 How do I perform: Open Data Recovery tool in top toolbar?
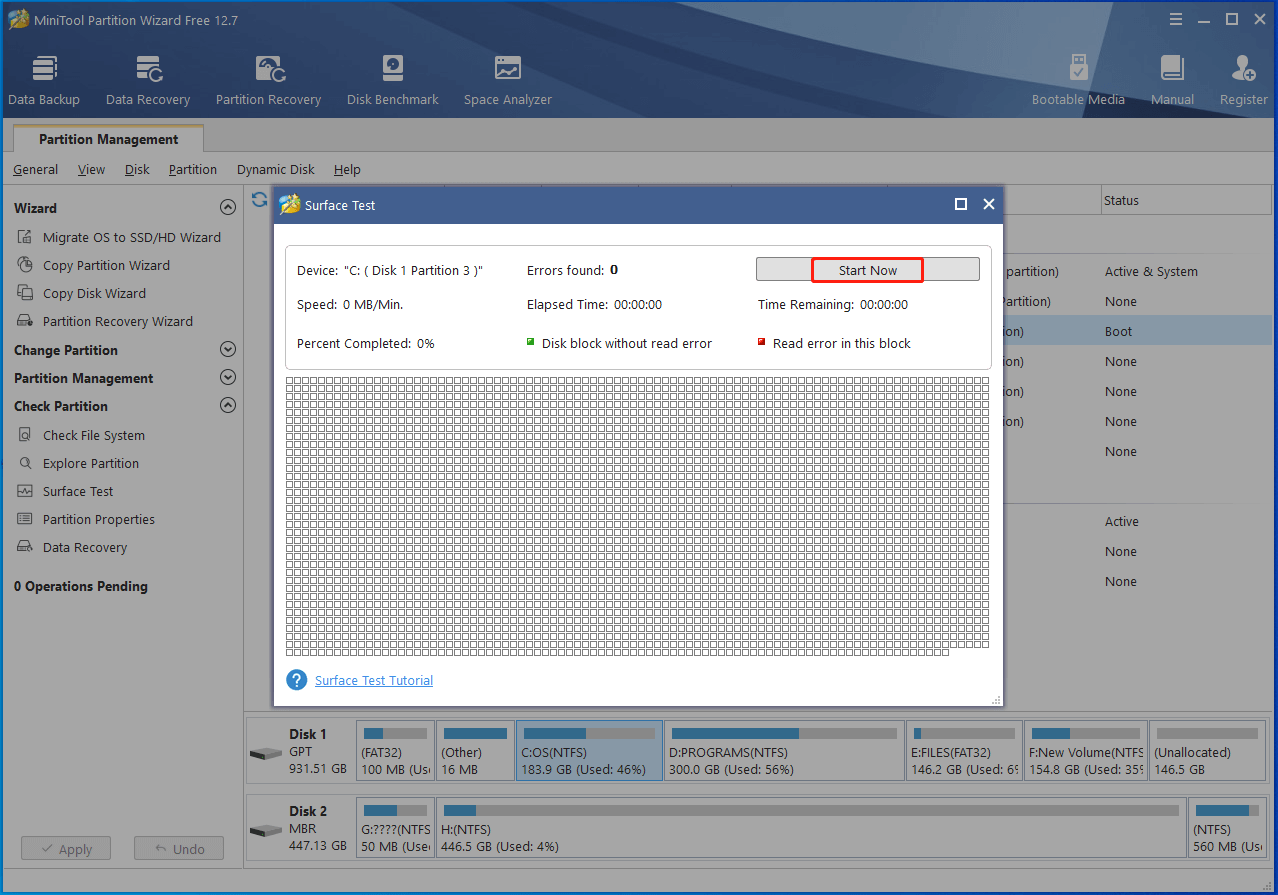pyautogui.click(x=148, y=81)
